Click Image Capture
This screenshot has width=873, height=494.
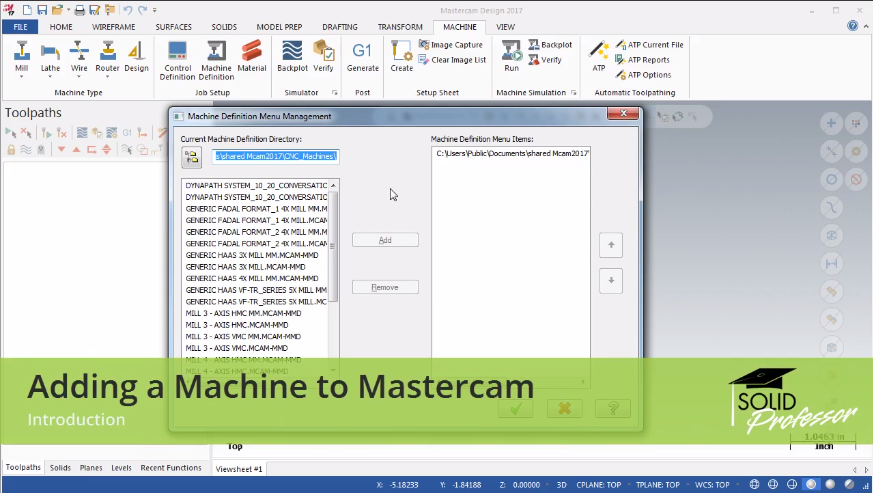(x=451, y=45)
